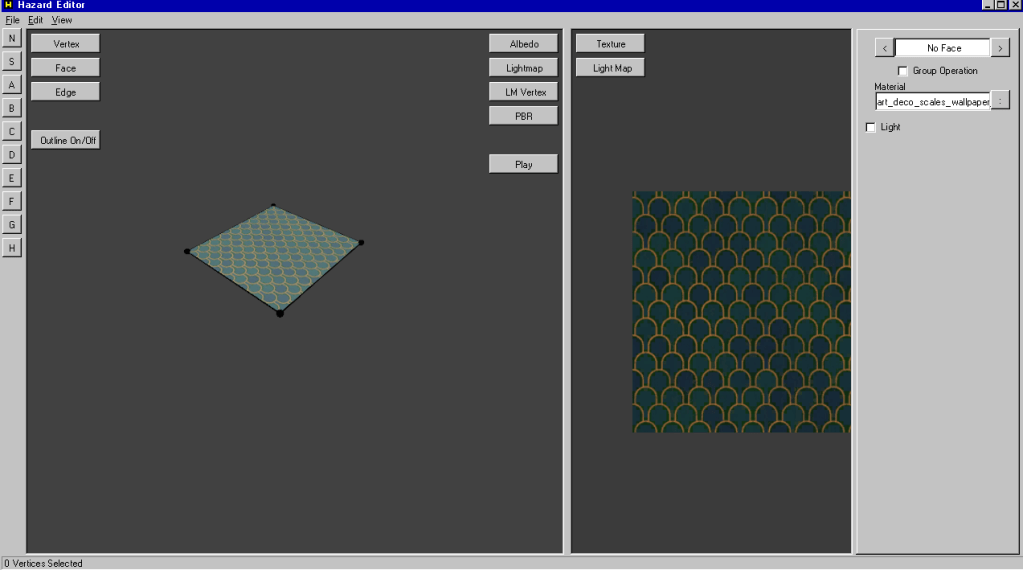The image size is (1023, 570).
Task: Click the N button in left sidebar
Action: coord(12,38)
